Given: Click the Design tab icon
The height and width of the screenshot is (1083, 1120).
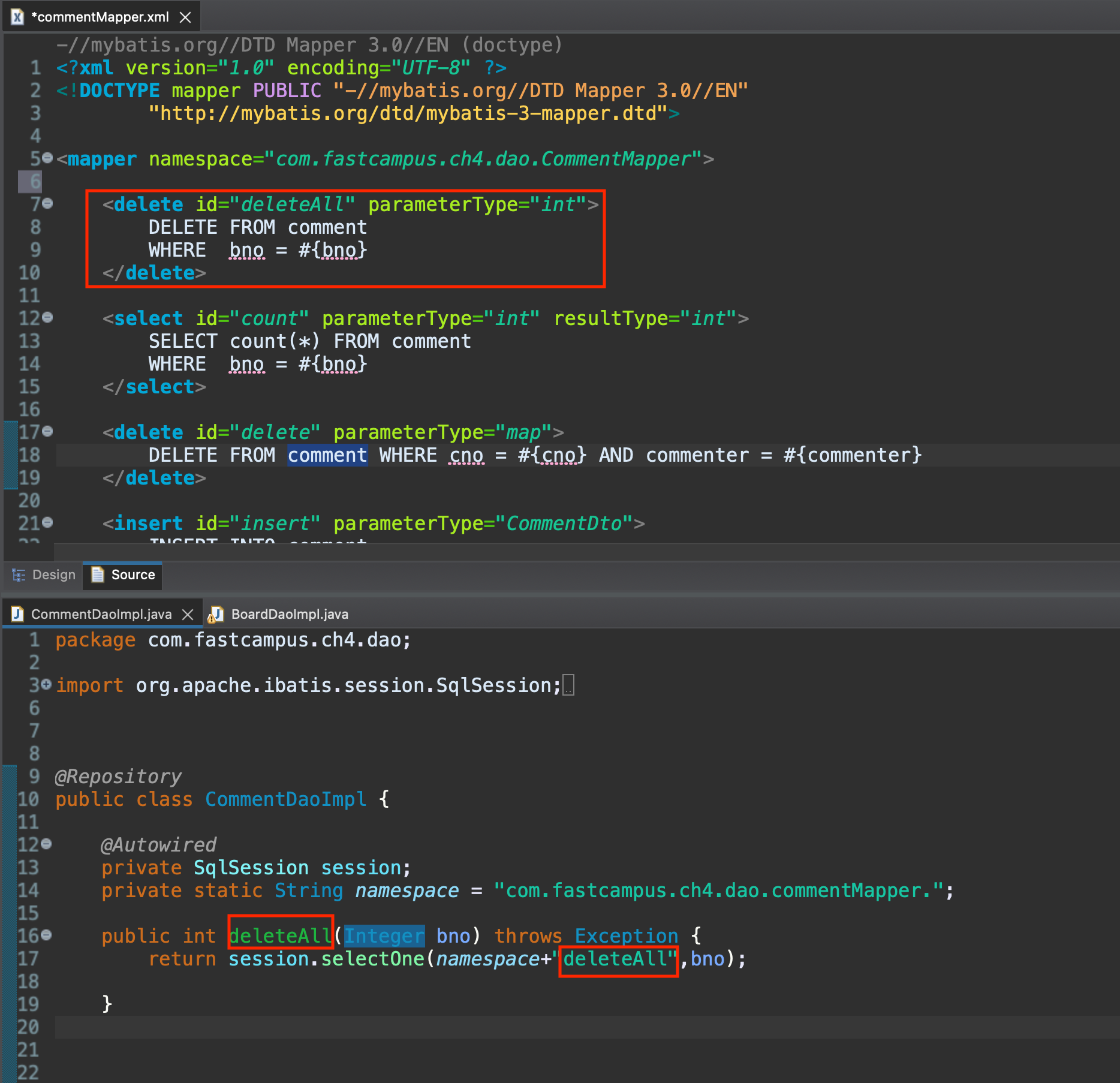Looking at the screenshot, I should click(19, 574).
